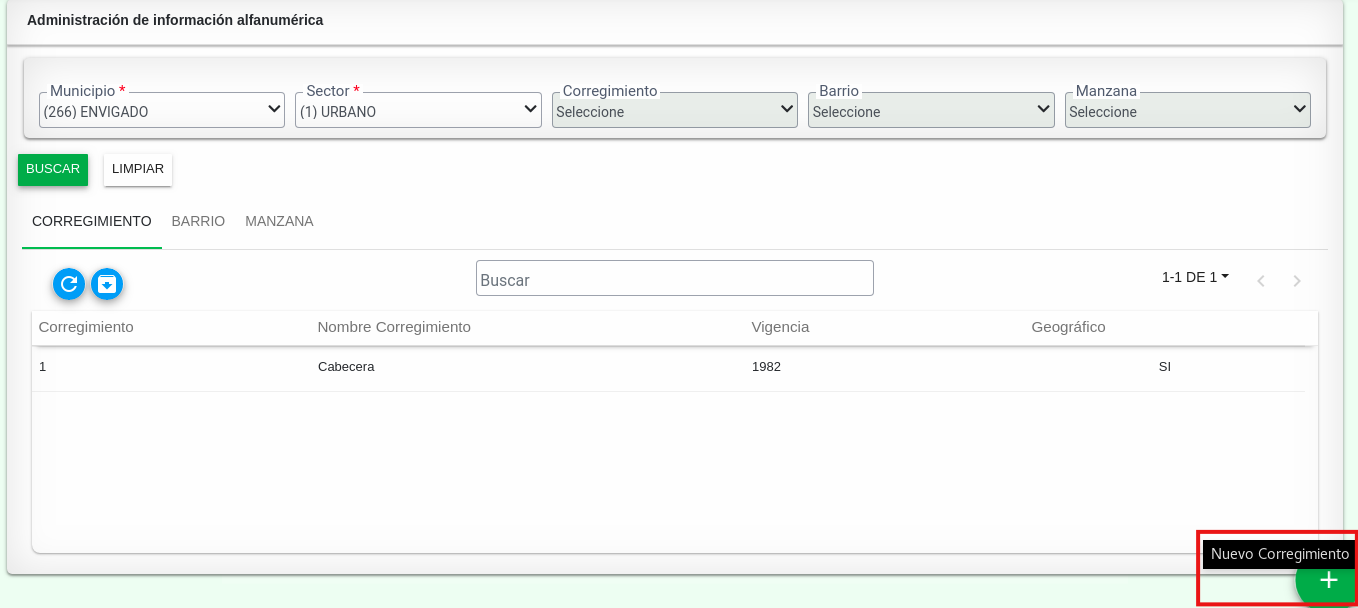Viewport: 1358px width, 608px height.
Task: Click the Administración de información alfanumérica title
Action: (175, 20)
